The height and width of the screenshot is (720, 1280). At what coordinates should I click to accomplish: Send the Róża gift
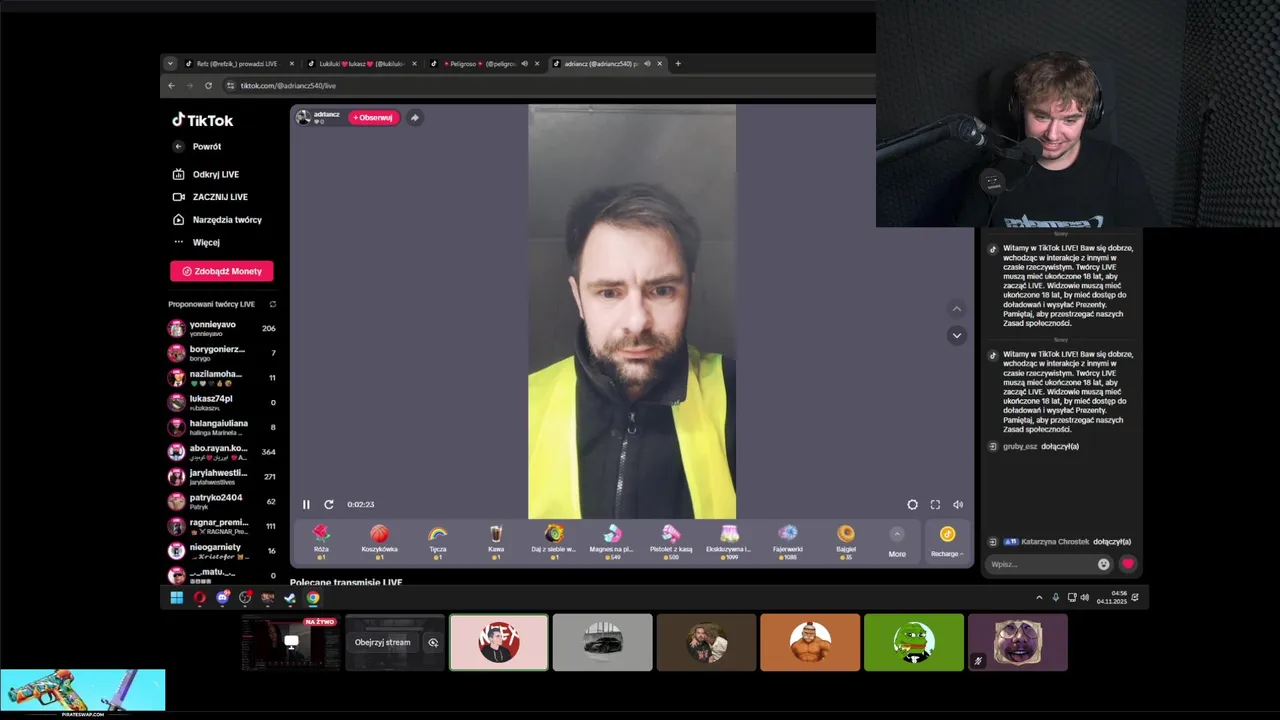(x=321, y=541)
